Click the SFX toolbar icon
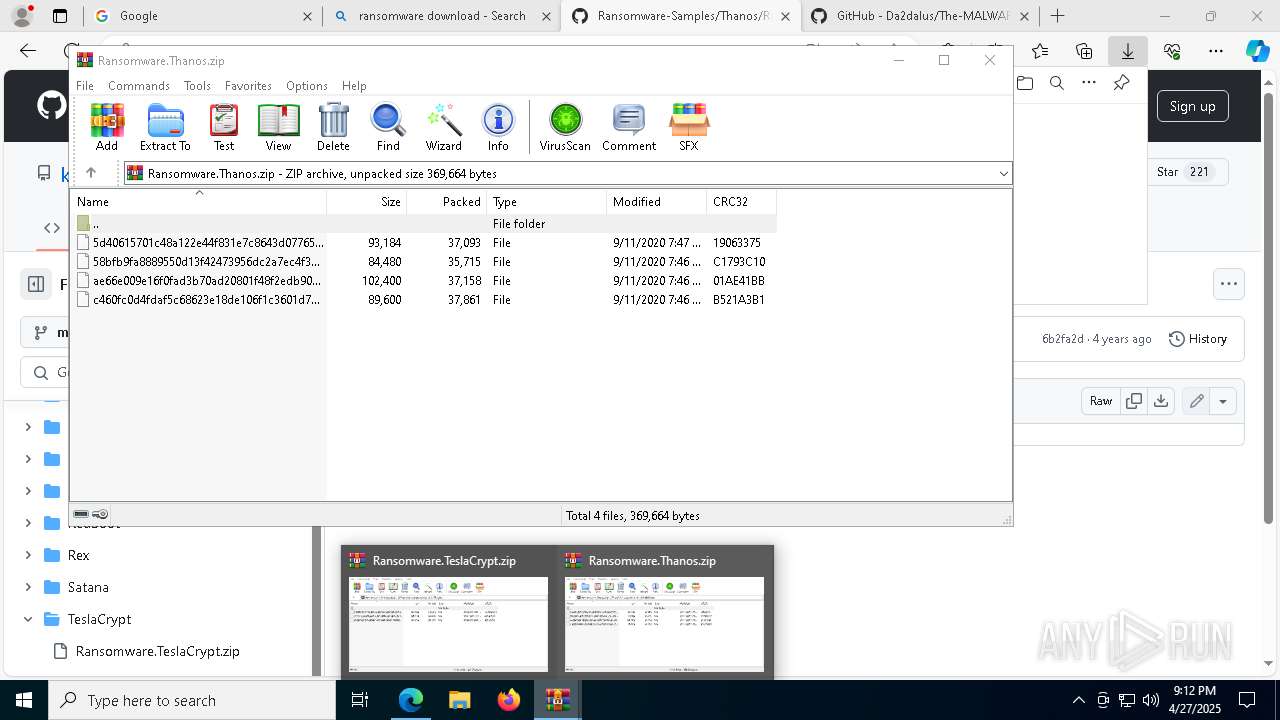The image size is (1280, 720). pos(689,127)
